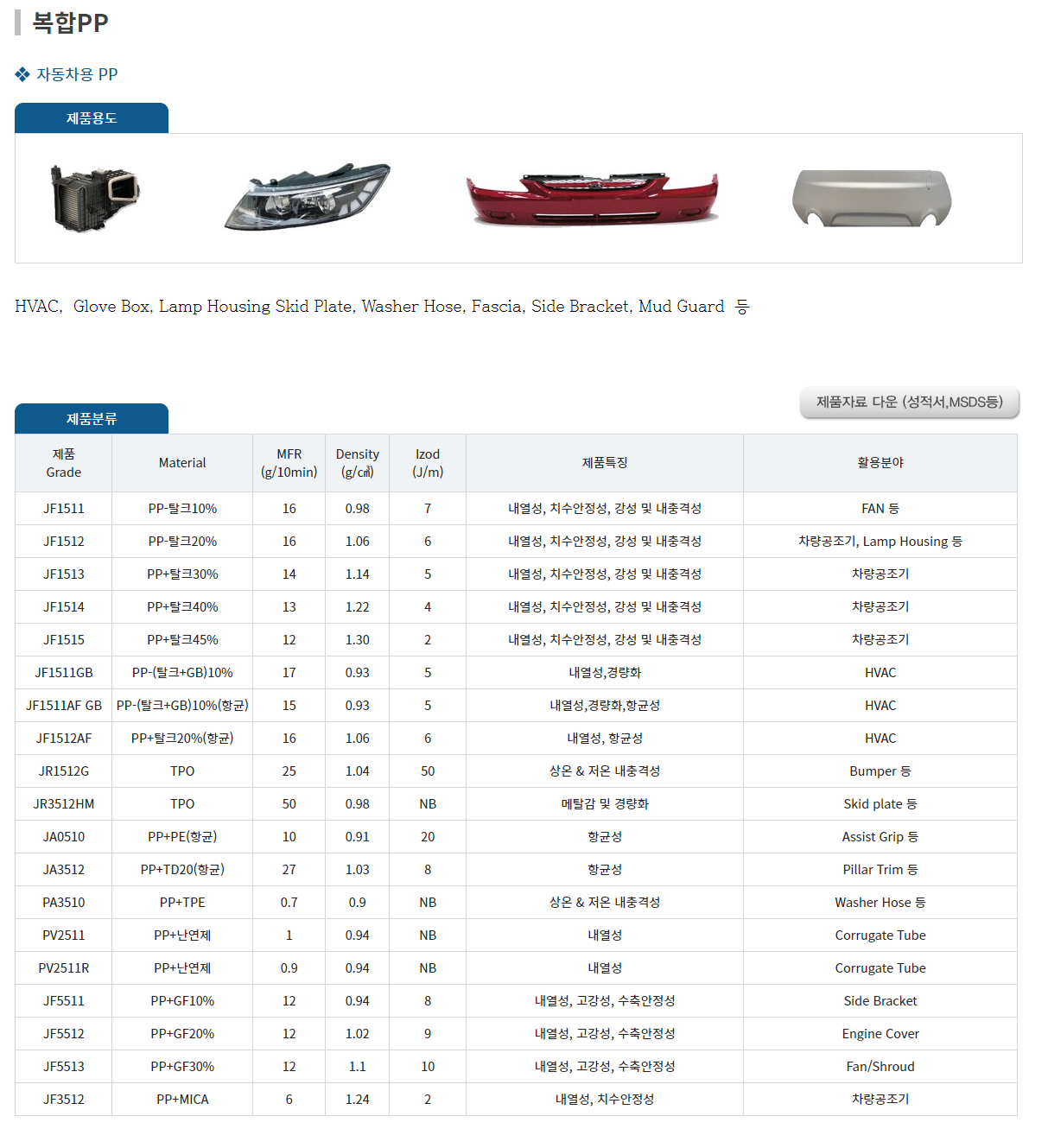This screenshot has width=1048, height=1148.
Task: Click the diamond bullet icon beside 자동차용 PP
Action: (22, 75)
